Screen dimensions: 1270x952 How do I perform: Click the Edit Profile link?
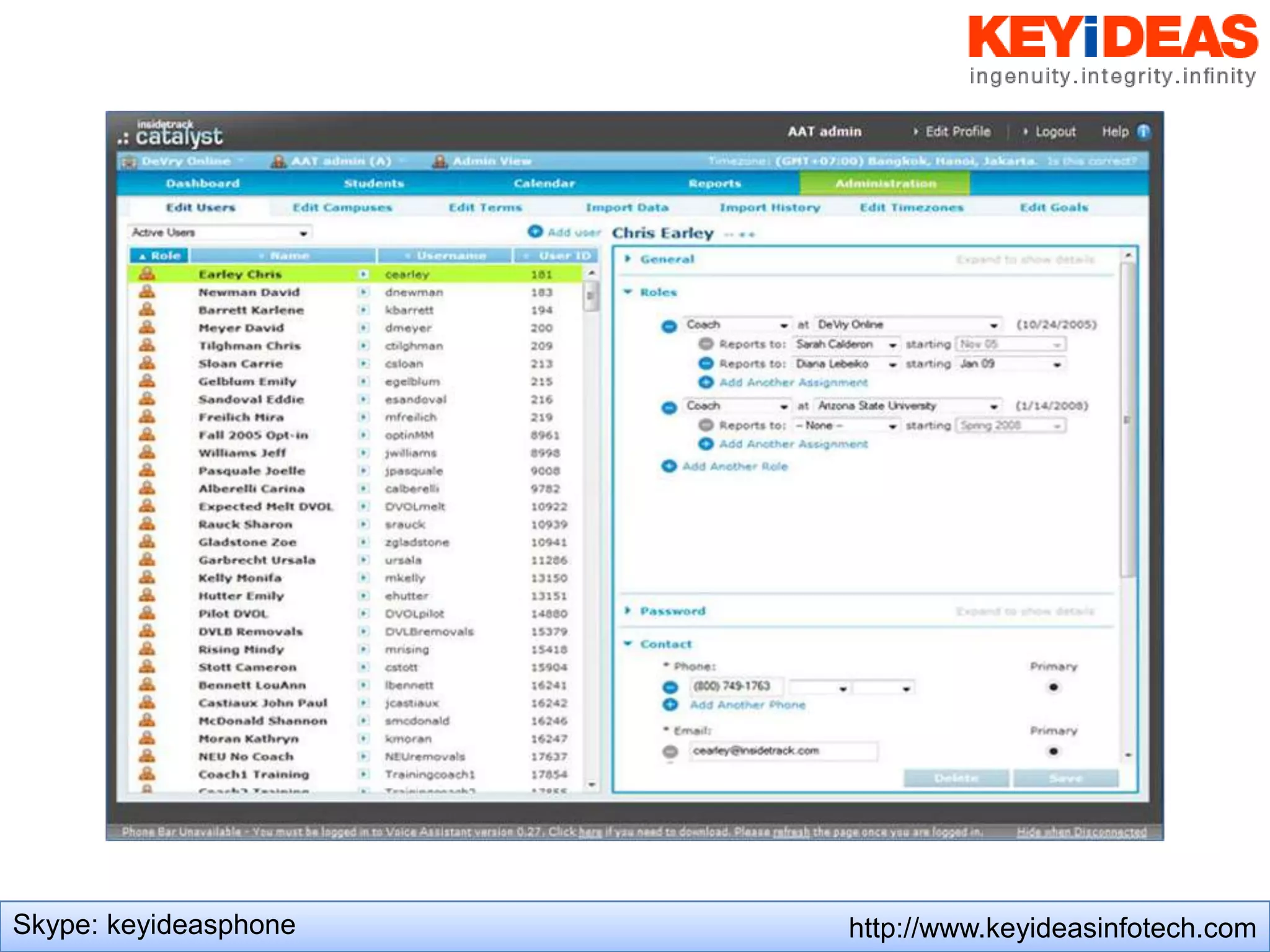pyautogui.click(x=957, y=131)
